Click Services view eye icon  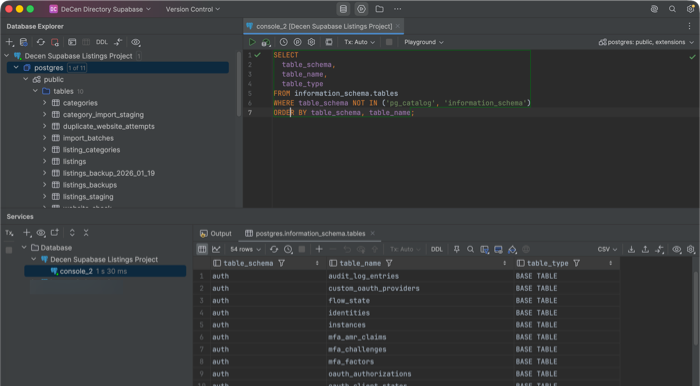(41, 232)
